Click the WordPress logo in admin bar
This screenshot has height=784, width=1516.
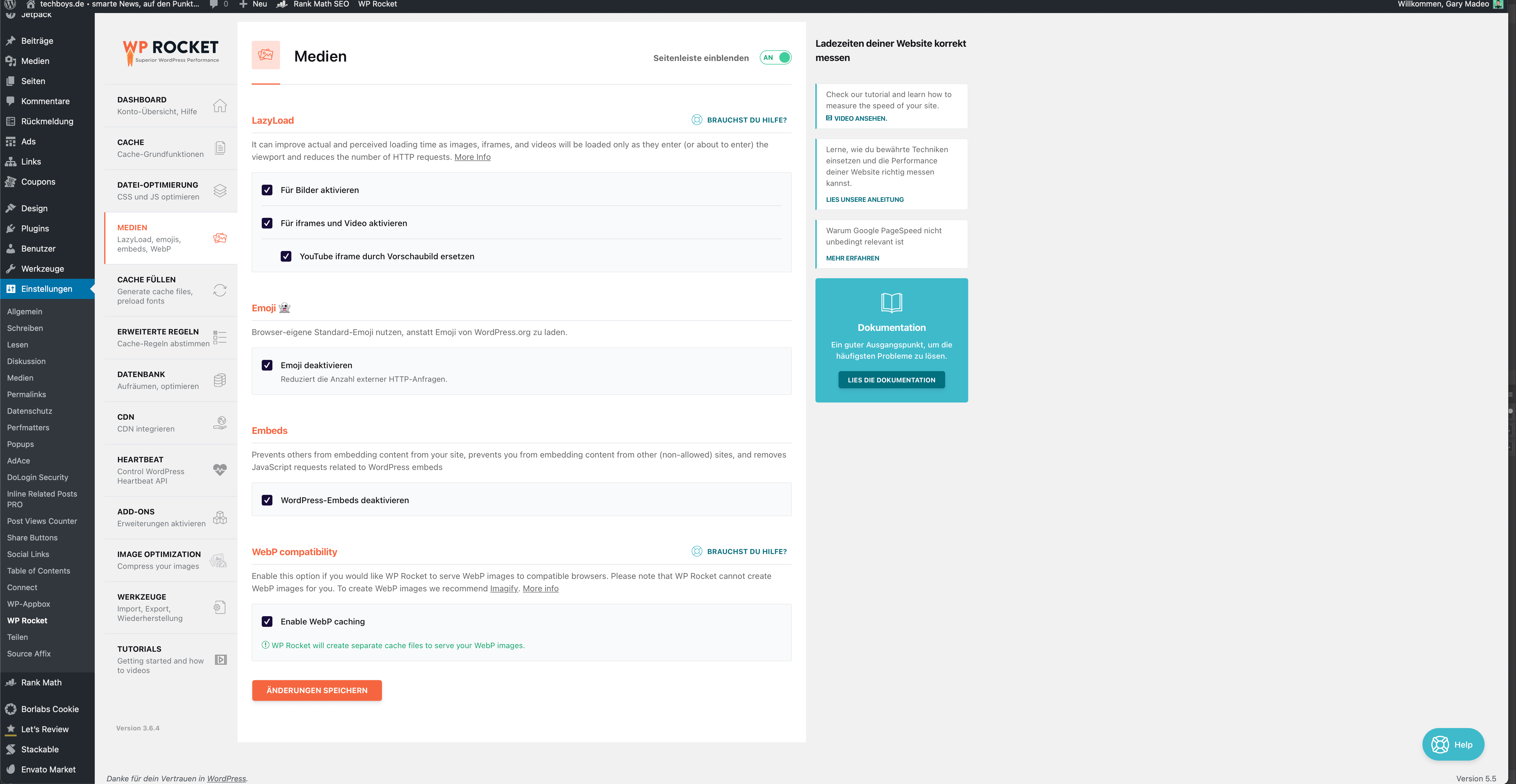click(10, 4)
